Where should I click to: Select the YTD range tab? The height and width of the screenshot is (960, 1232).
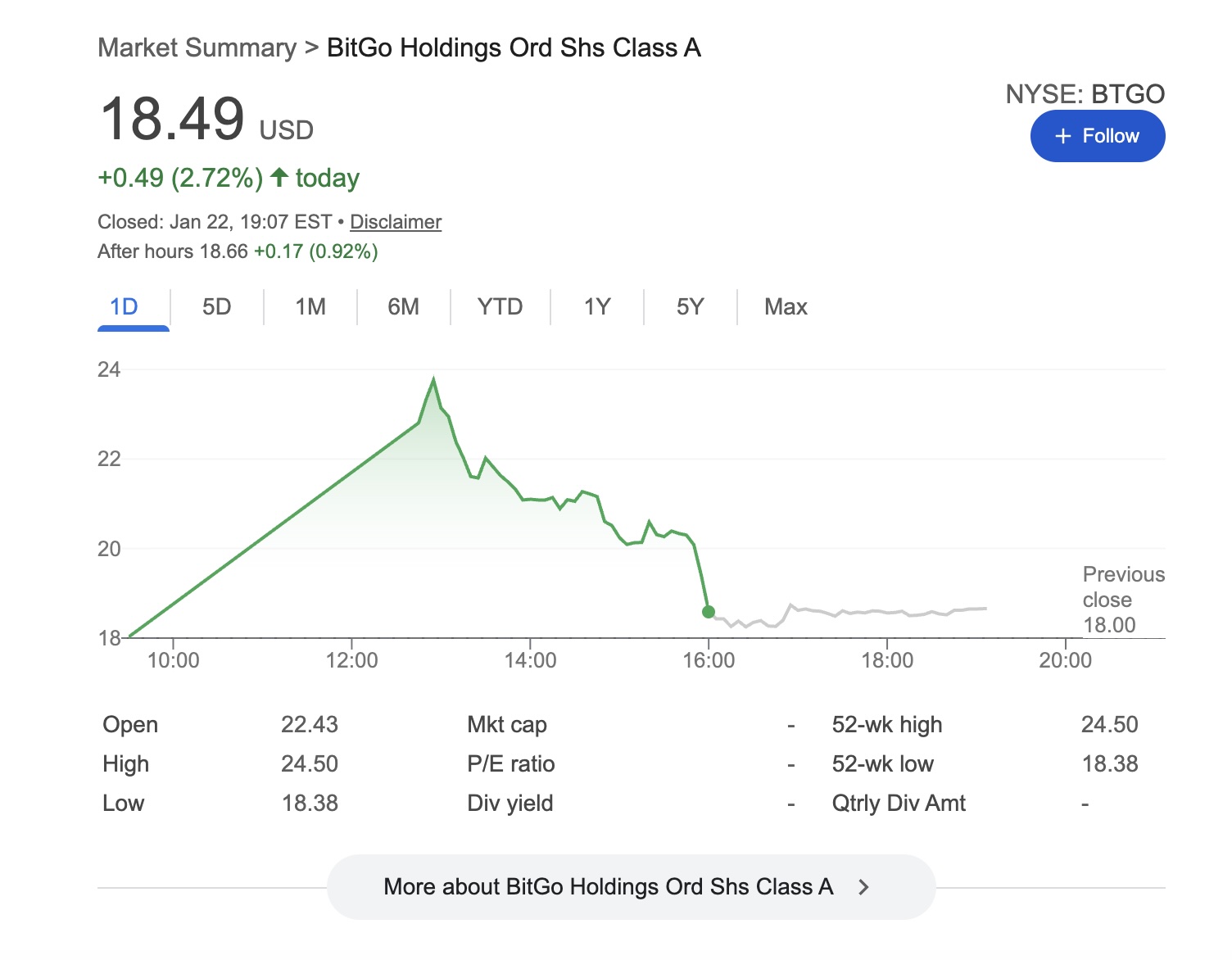point(500,307)
